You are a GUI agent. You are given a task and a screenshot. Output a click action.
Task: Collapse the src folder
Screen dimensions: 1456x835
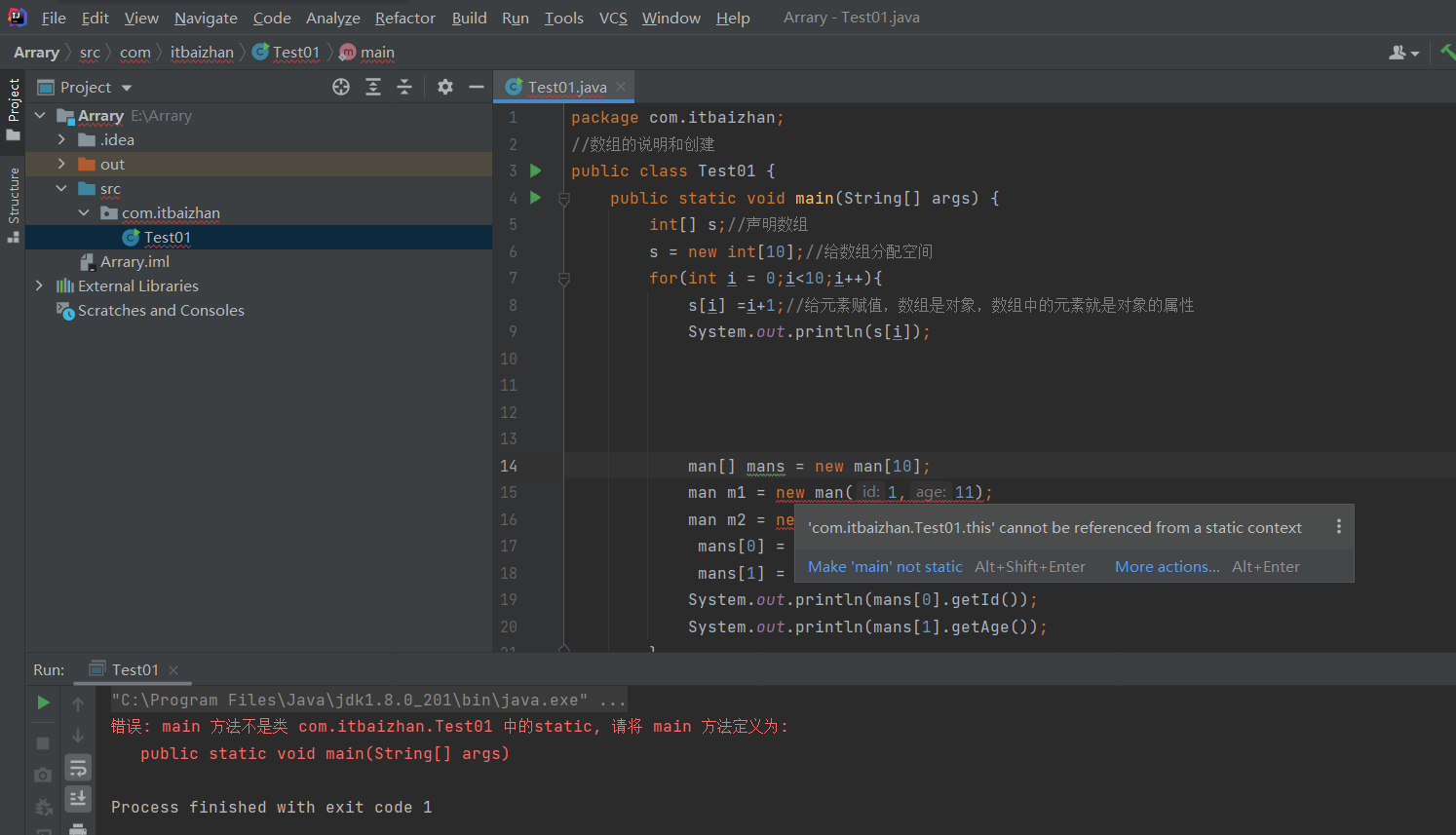coord(61,188)
